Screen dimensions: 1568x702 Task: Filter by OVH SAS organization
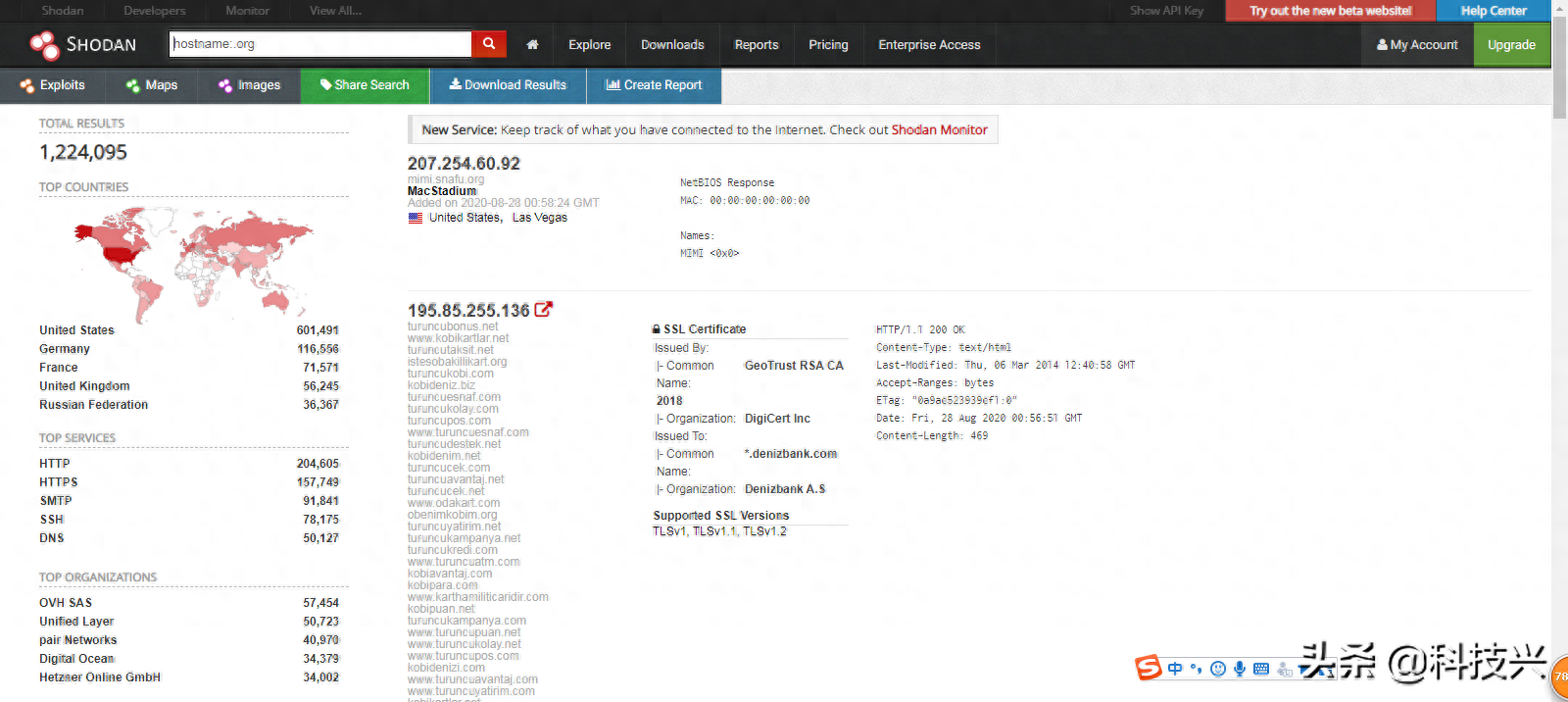(x=66, y=603)
